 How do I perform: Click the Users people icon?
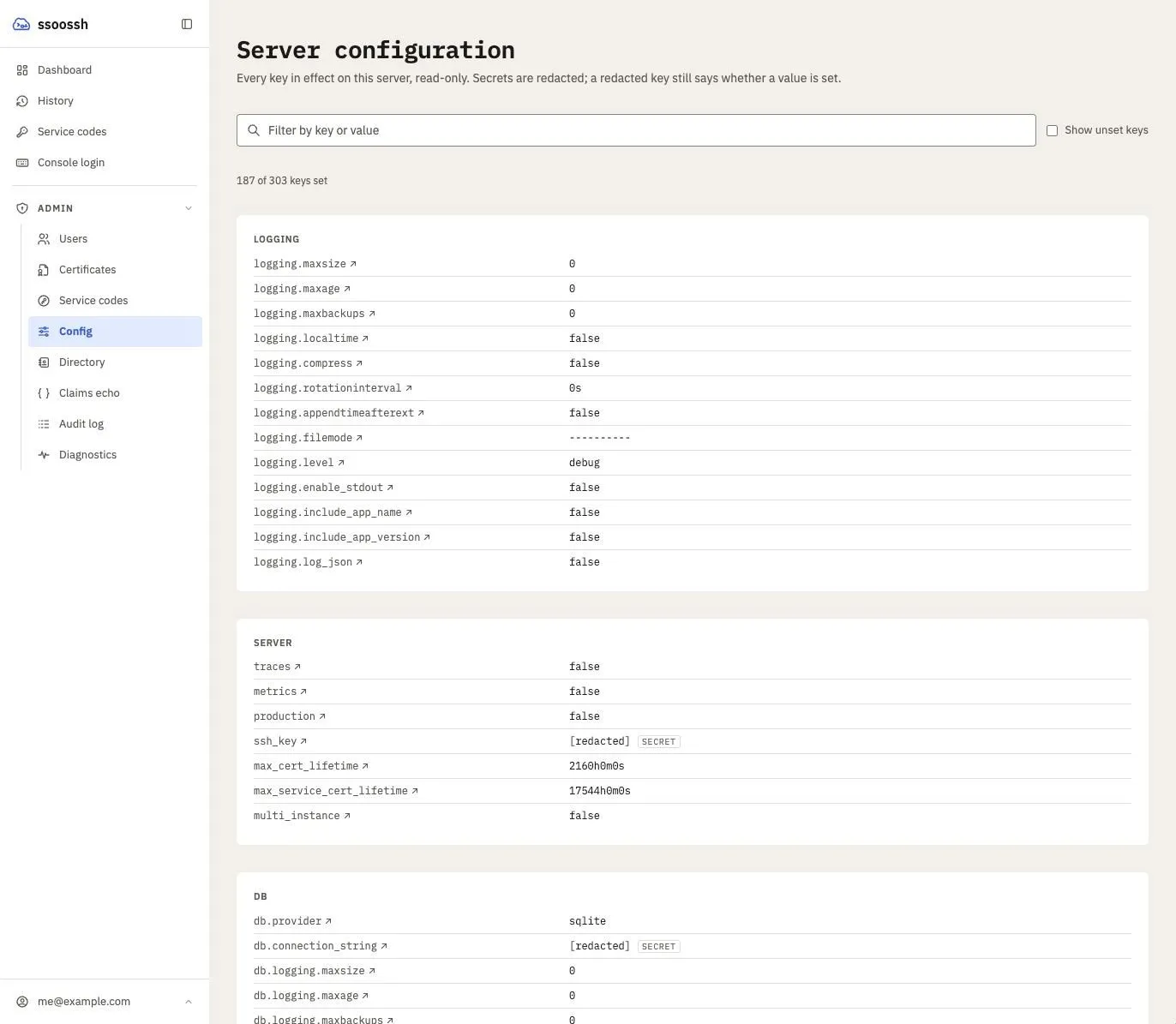pyautogui.click(x=44, y=239)
